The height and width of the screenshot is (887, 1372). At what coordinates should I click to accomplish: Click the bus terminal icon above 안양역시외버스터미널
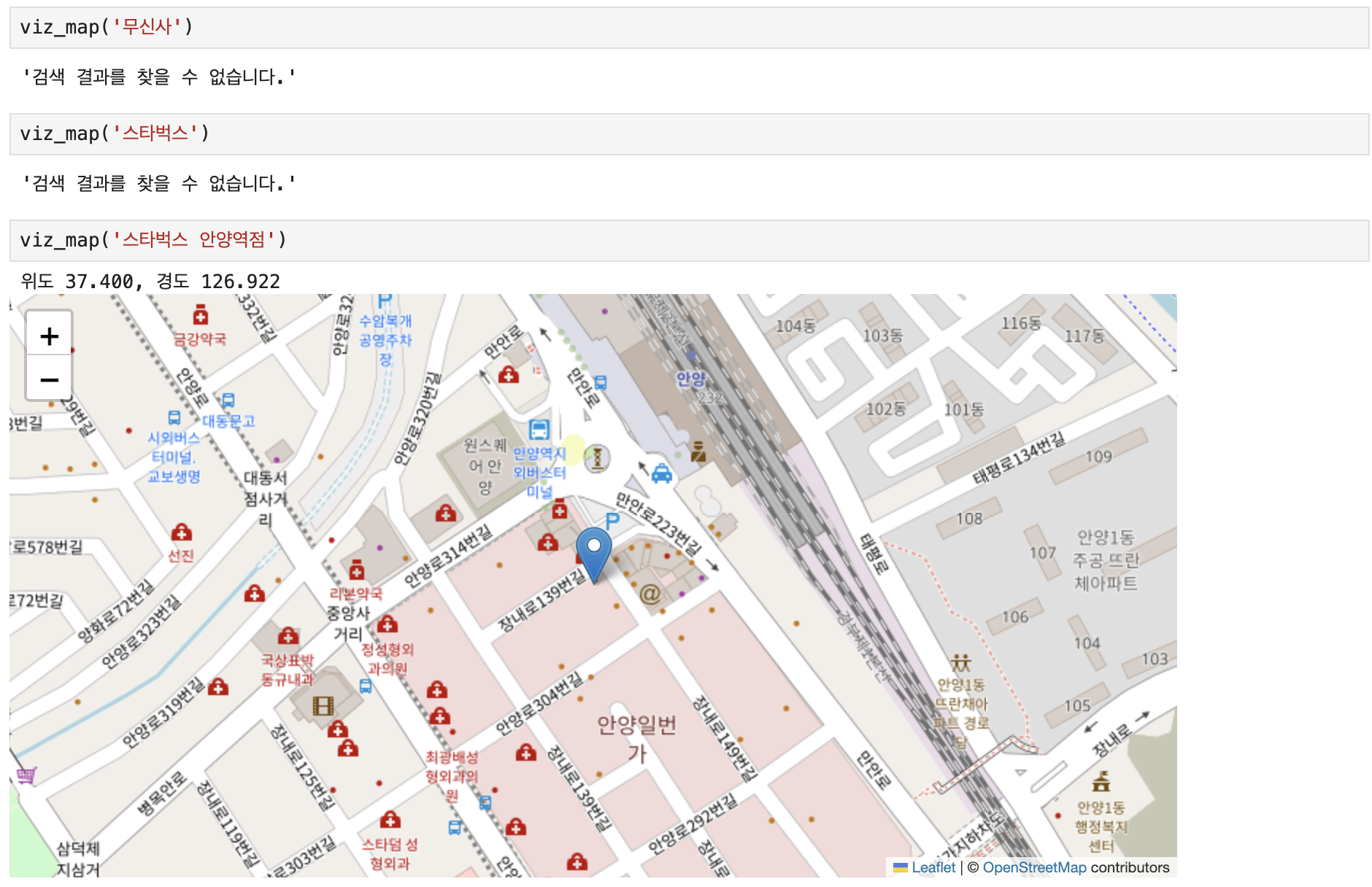pos(539,430)
